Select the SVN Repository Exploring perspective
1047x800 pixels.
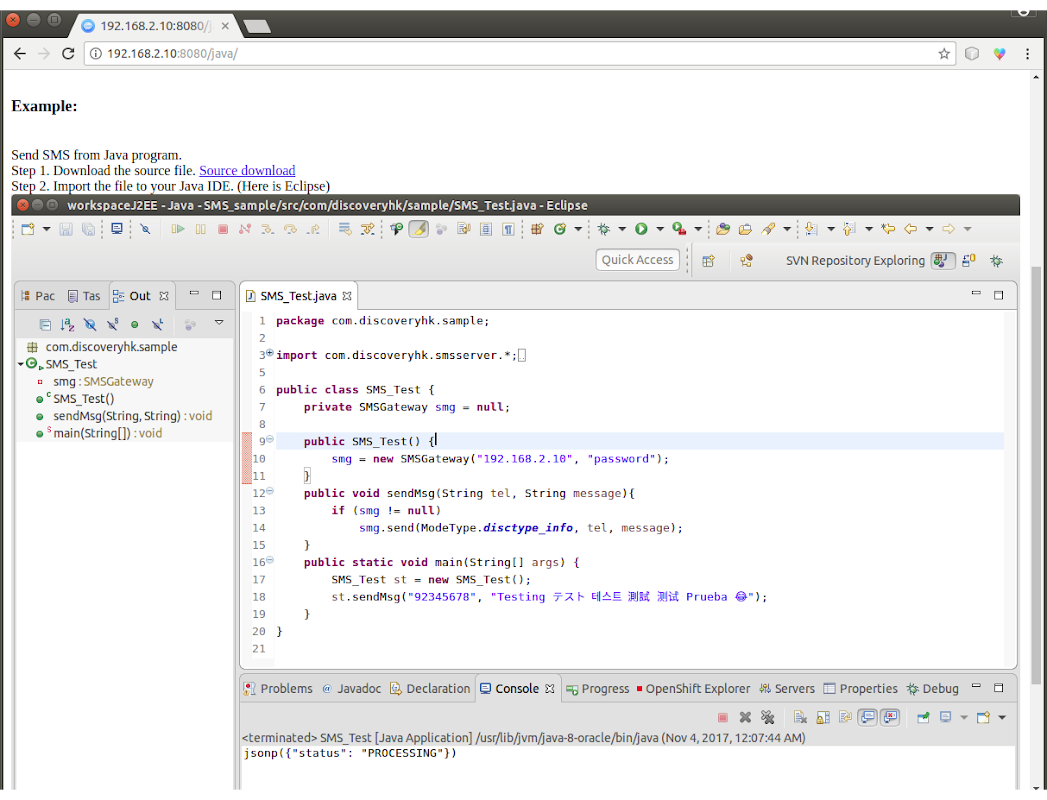(855, 261)
